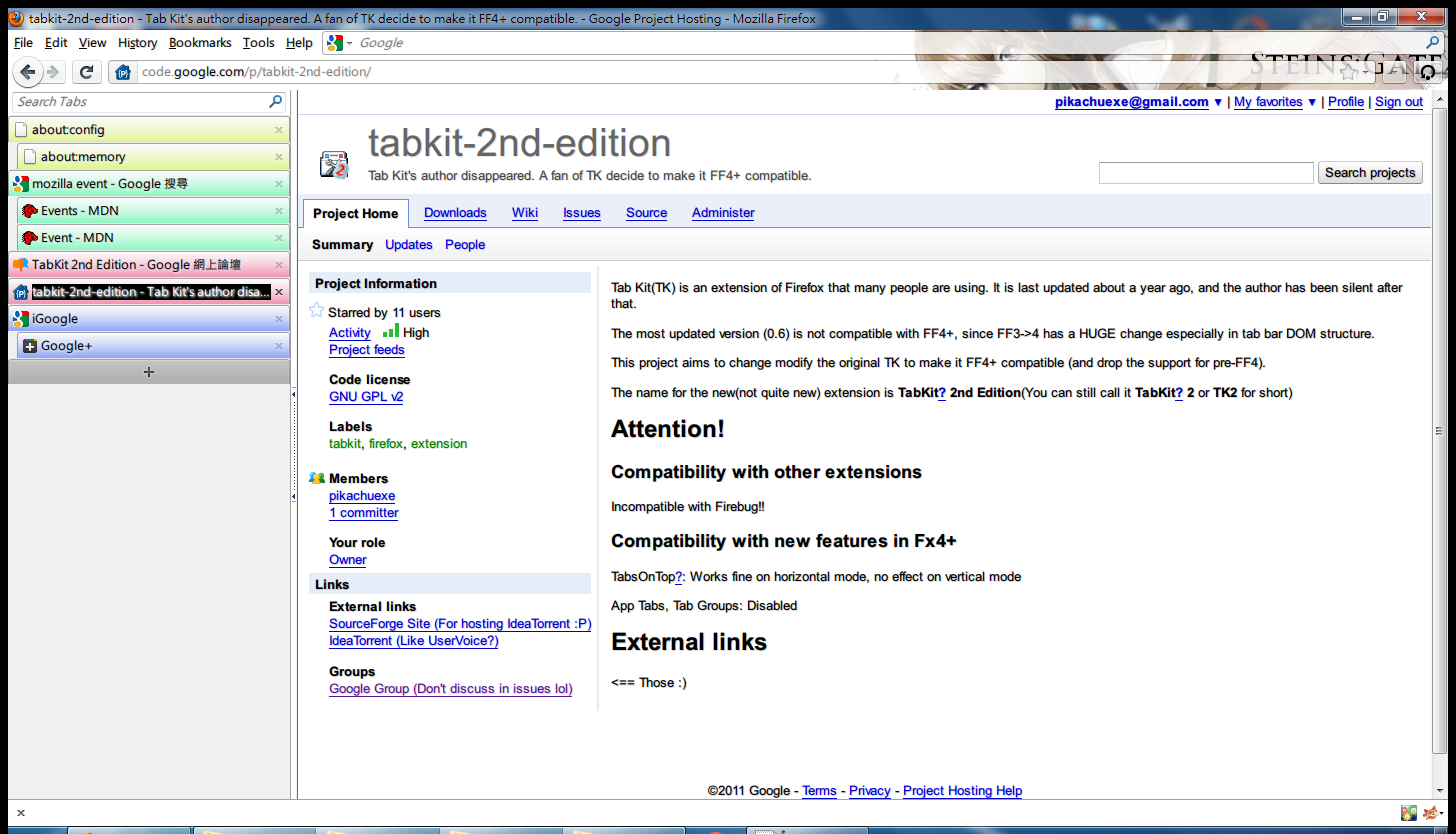Open the search engine dropdown arrow
This screenshot has width=1456, height=834.
click(350, 43)
